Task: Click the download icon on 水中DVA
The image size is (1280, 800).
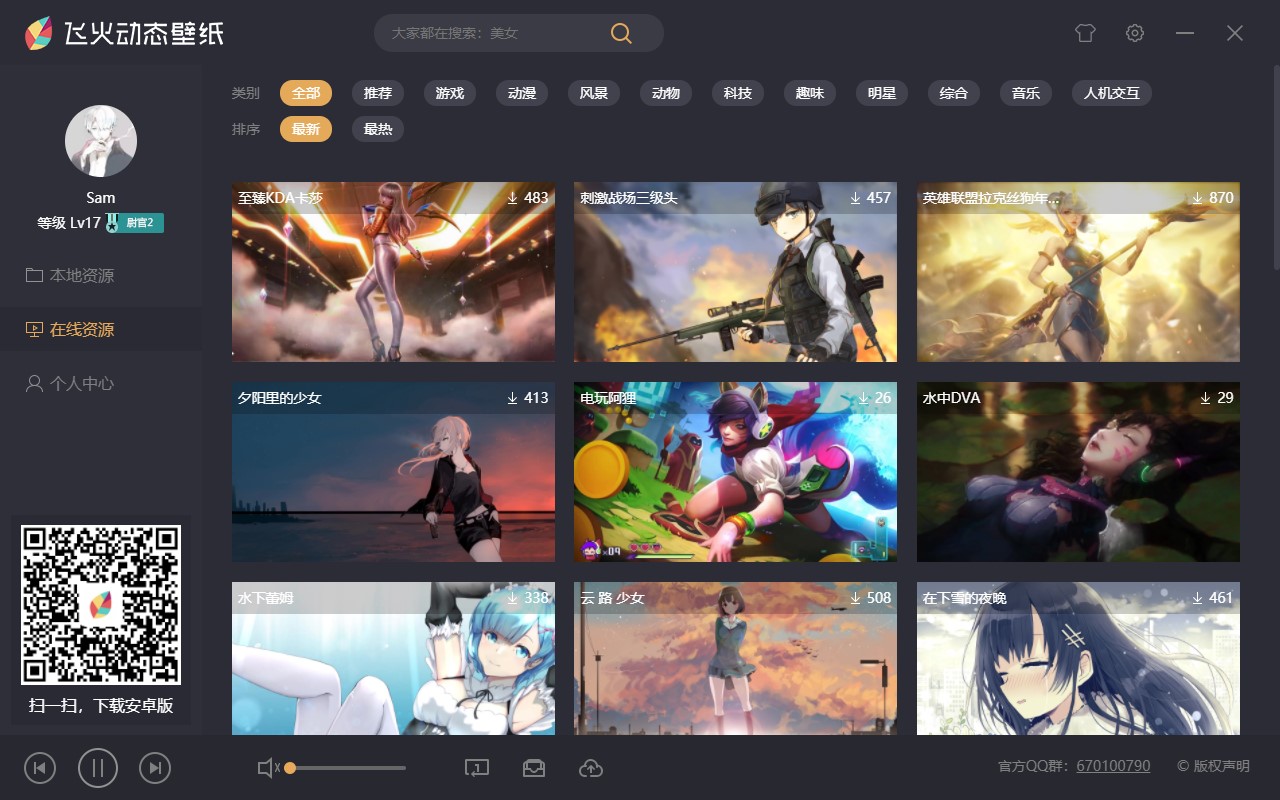Action: click(1206, 398)
